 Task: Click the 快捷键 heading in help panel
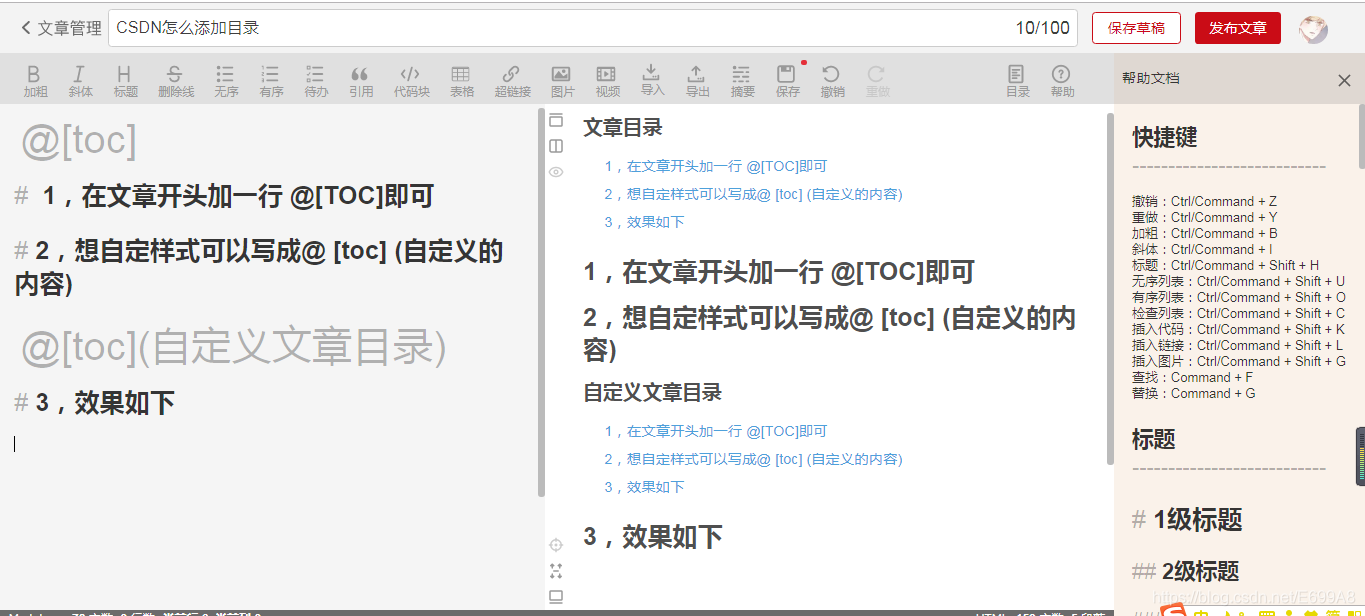coord(1165,138)
